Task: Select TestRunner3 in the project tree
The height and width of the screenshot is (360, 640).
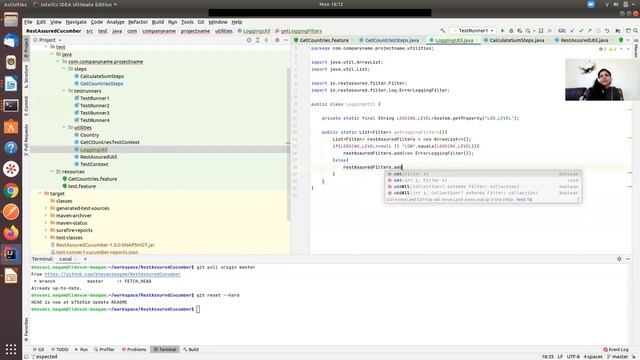Action: click(x=94, y=113)
